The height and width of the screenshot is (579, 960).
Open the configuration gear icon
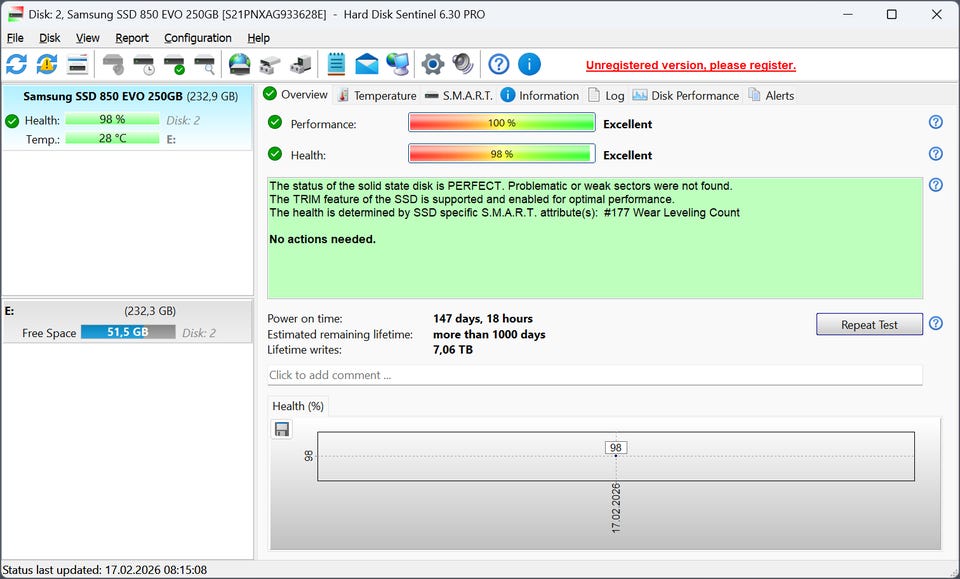point(432,65)
